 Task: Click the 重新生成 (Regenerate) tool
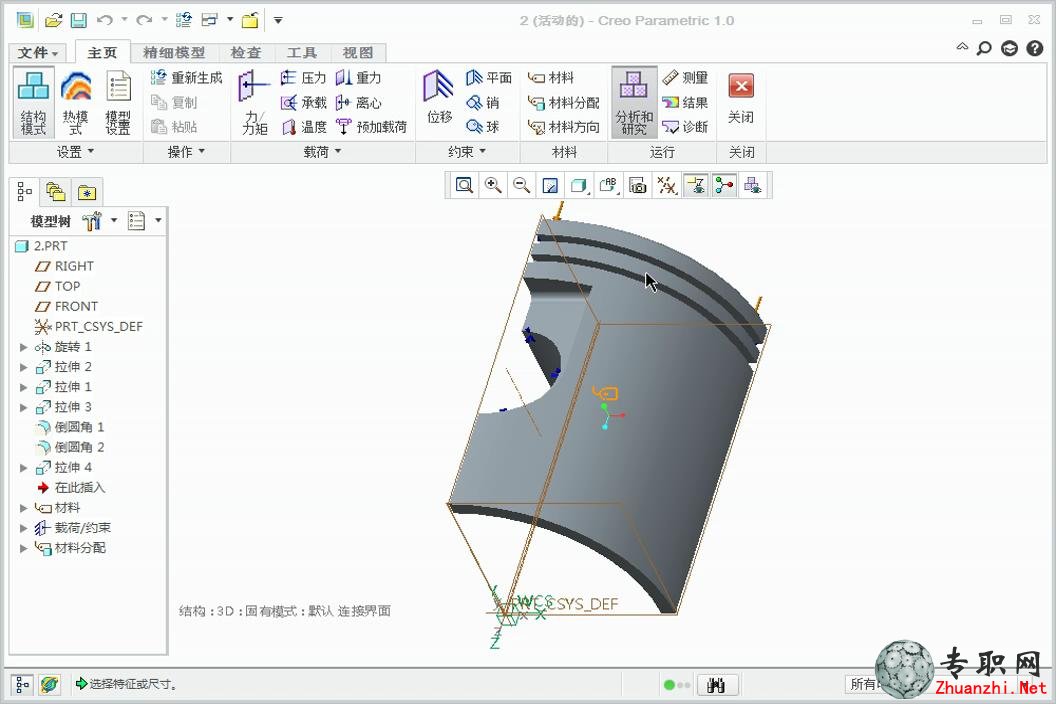pos(187,77)
